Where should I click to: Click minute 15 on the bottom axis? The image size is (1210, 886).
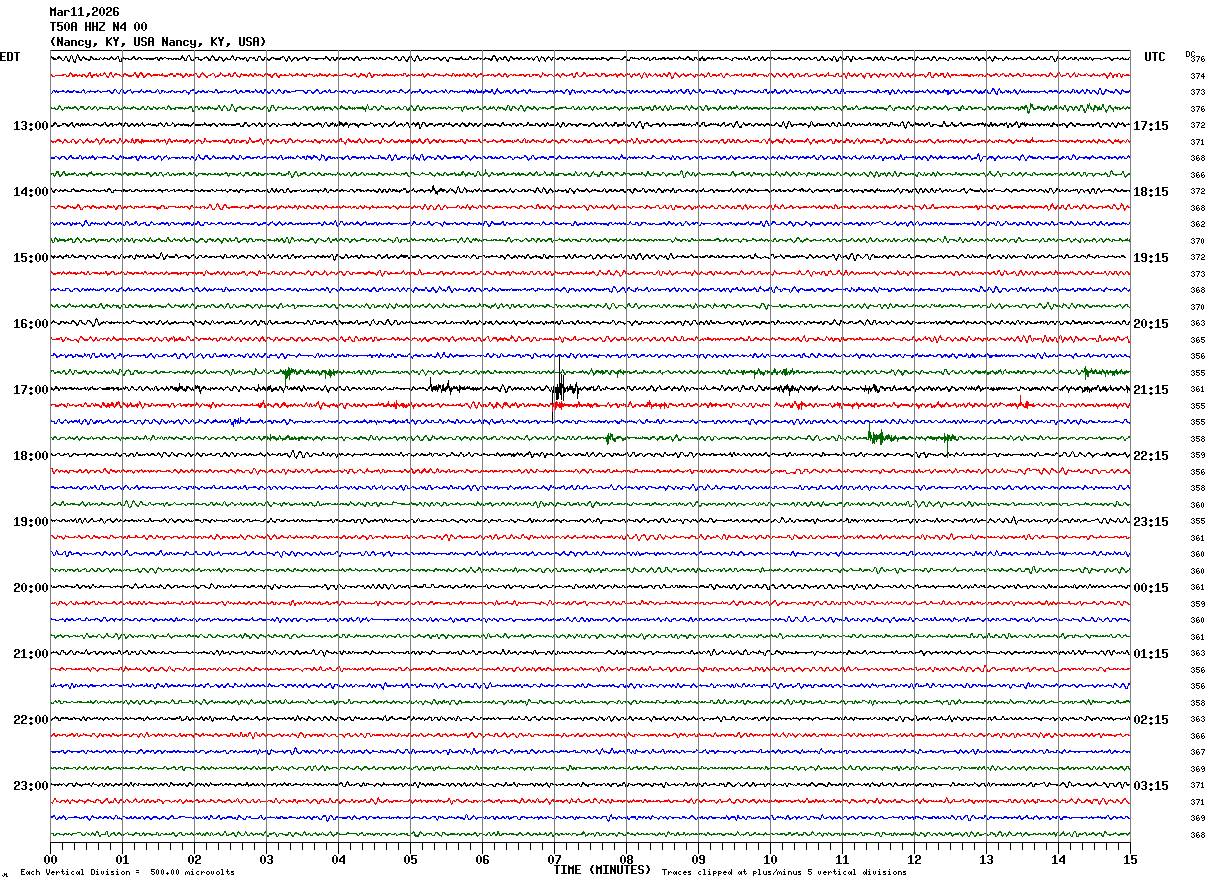coord(1129,859)
